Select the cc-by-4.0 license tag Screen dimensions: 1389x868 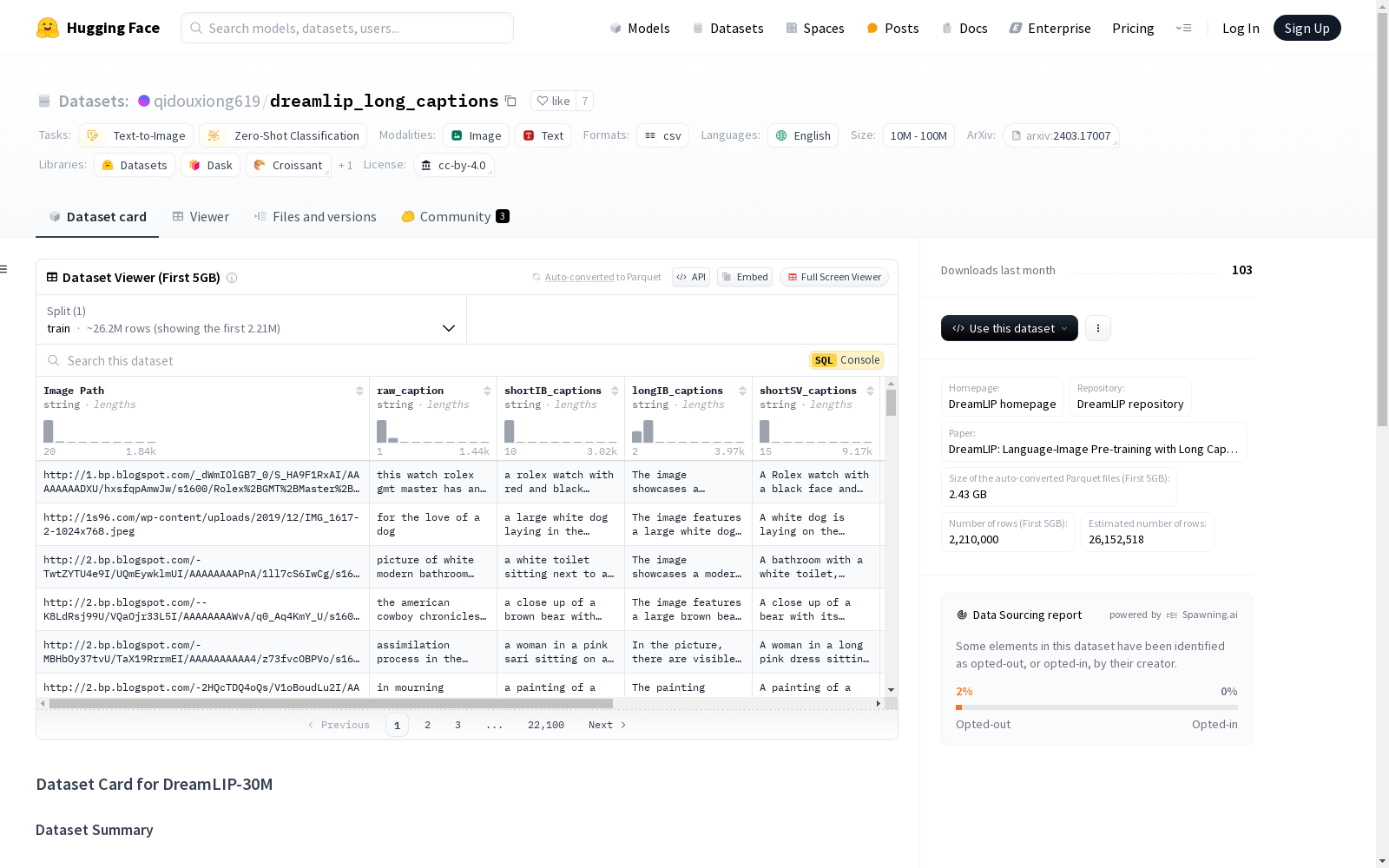coord(453,165)
